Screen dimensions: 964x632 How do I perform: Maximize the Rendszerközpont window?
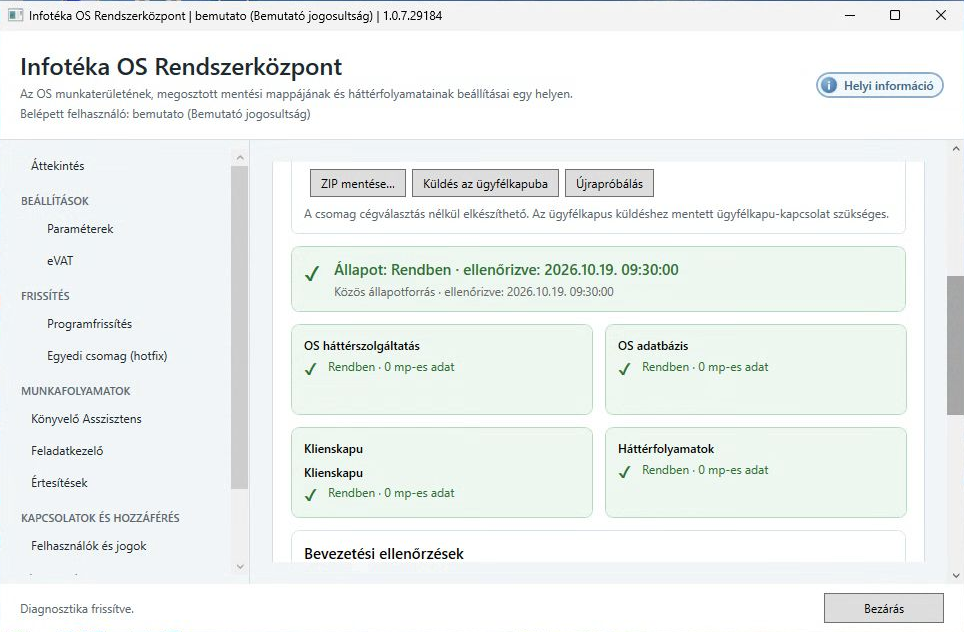click(x=895, y=15)
